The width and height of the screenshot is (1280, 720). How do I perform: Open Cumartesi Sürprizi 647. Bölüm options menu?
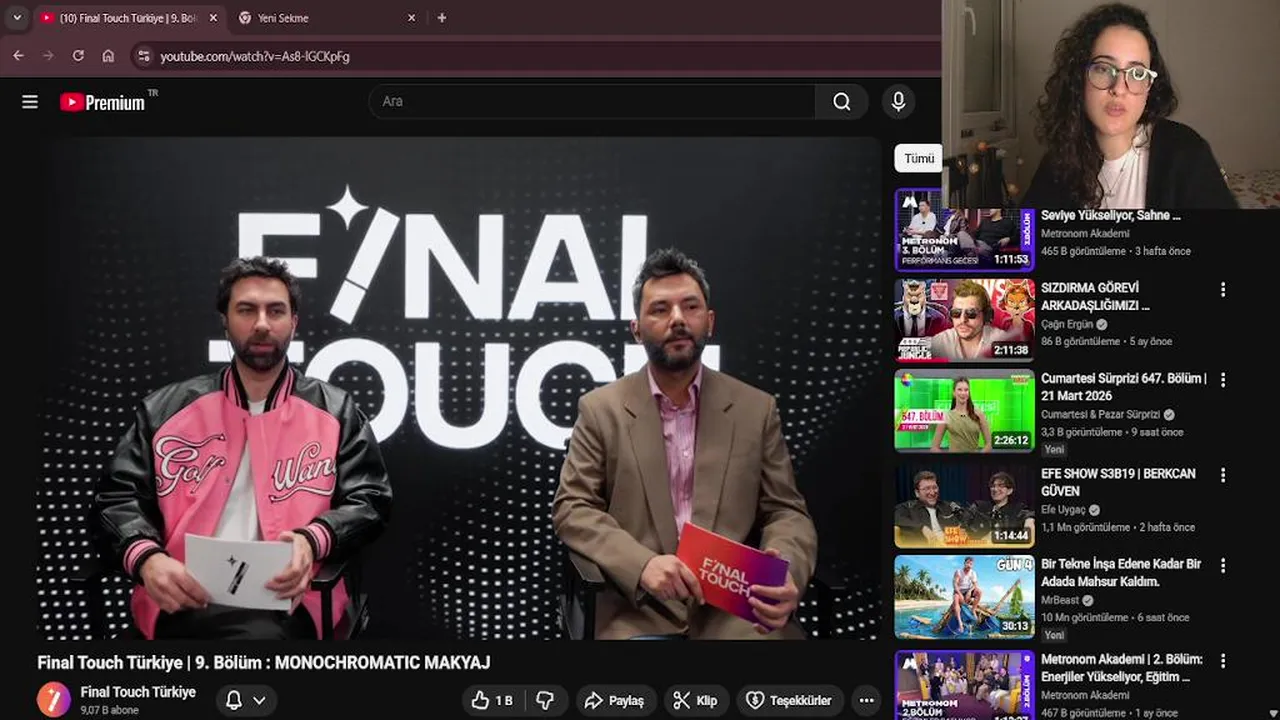1222,381
